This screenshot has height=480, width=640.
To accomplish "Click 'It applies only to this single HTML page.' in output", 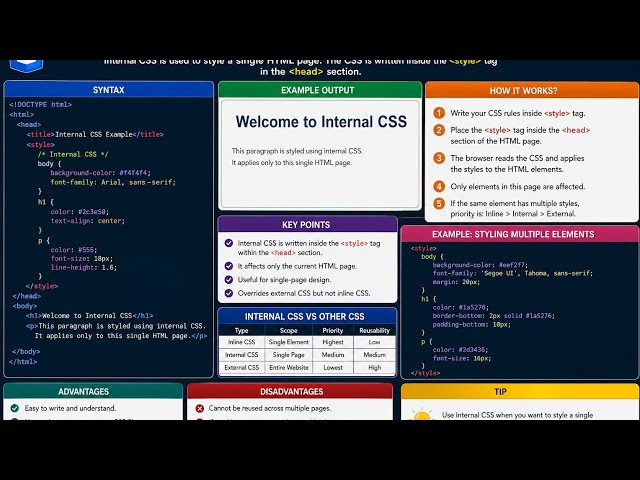I will click(x=292, y=162).
